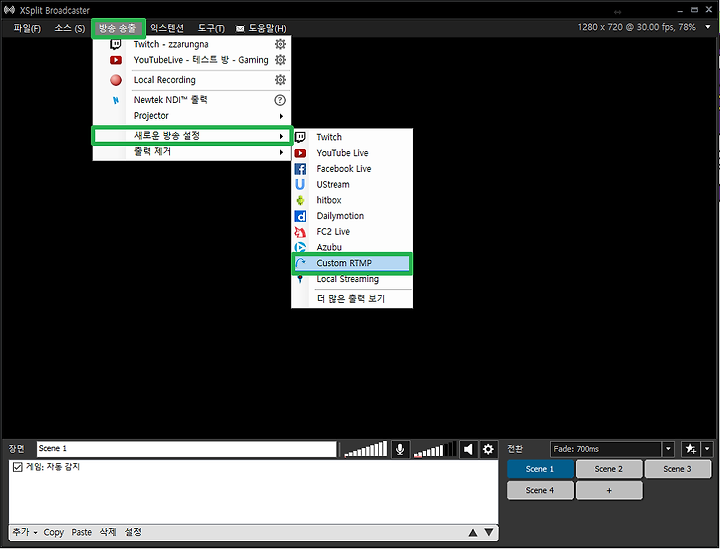Screen dimensions: 720x549
Task: Choose 더 많은 출력 보기
Action: tap(352, 299)
